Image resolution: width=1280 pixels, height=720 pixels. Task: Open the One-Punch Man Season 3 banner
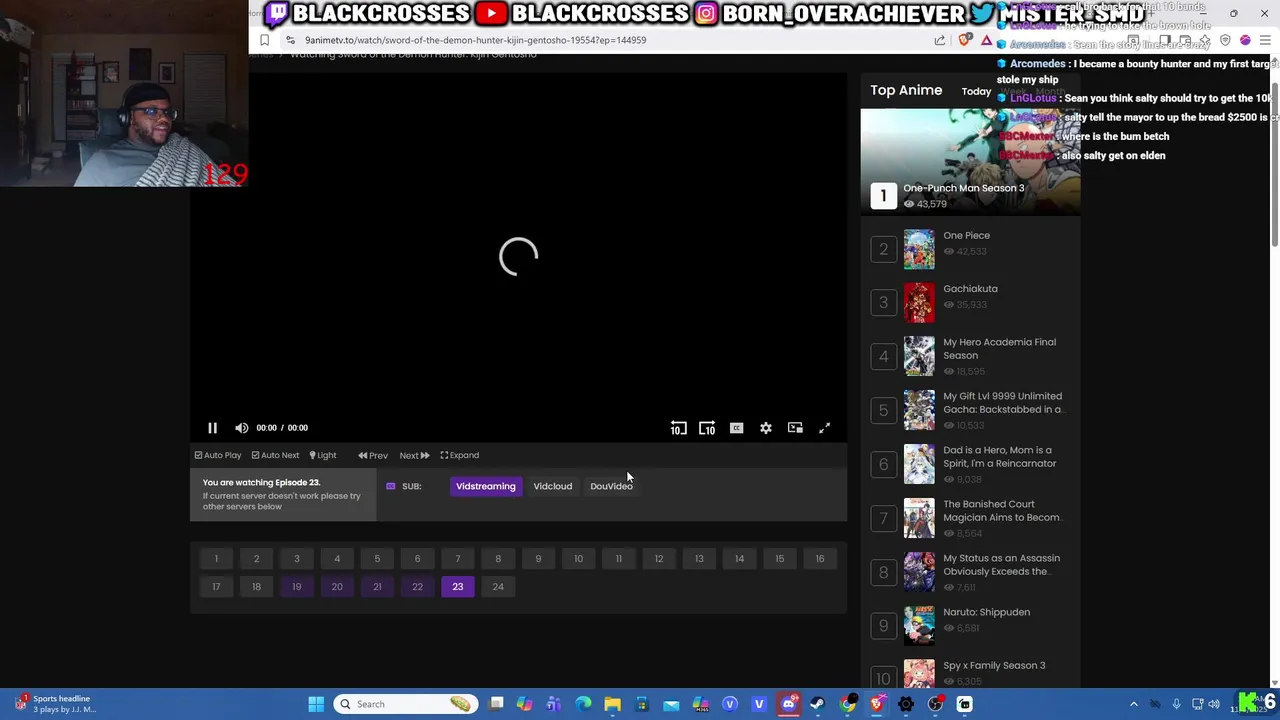click(970, 162)
